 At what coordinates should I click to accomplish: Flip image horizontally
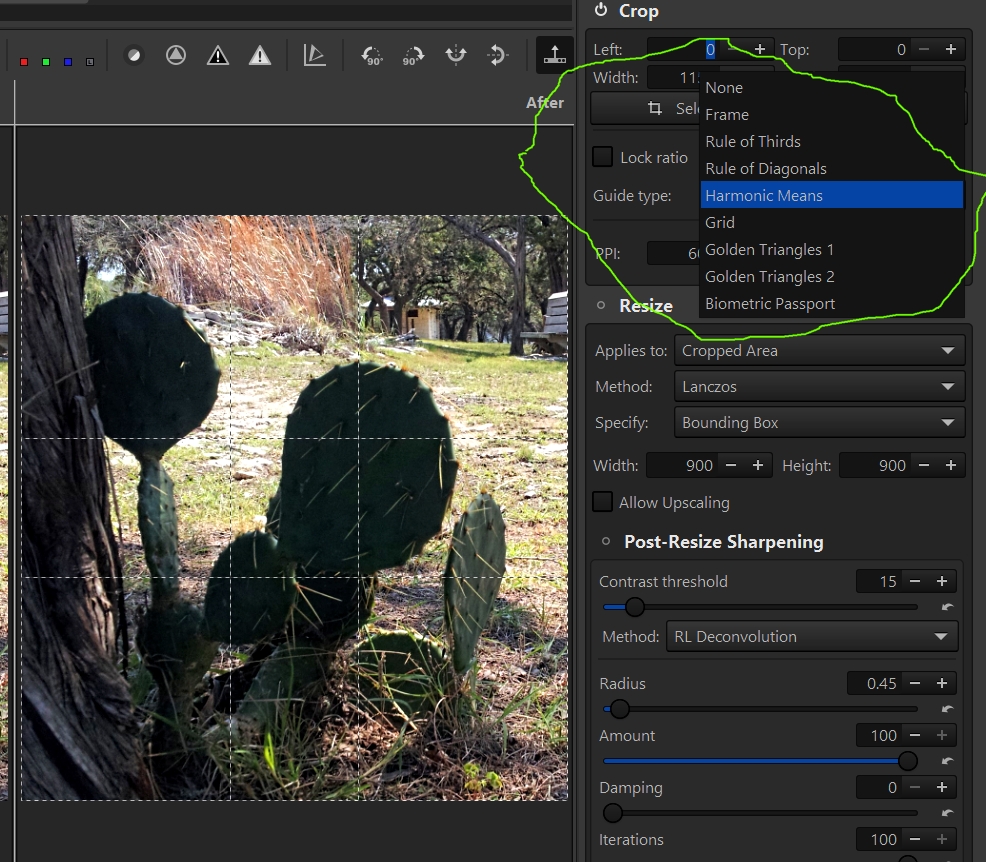[x=456, y=55]
